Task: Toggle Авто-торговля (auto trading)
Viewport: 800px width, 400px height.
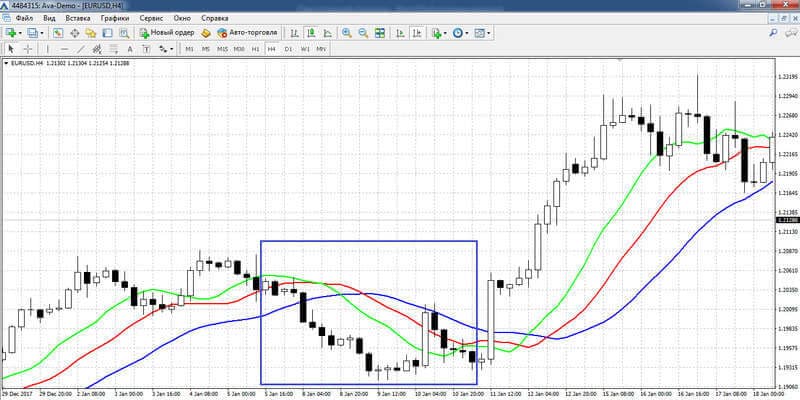Action: 247,33
